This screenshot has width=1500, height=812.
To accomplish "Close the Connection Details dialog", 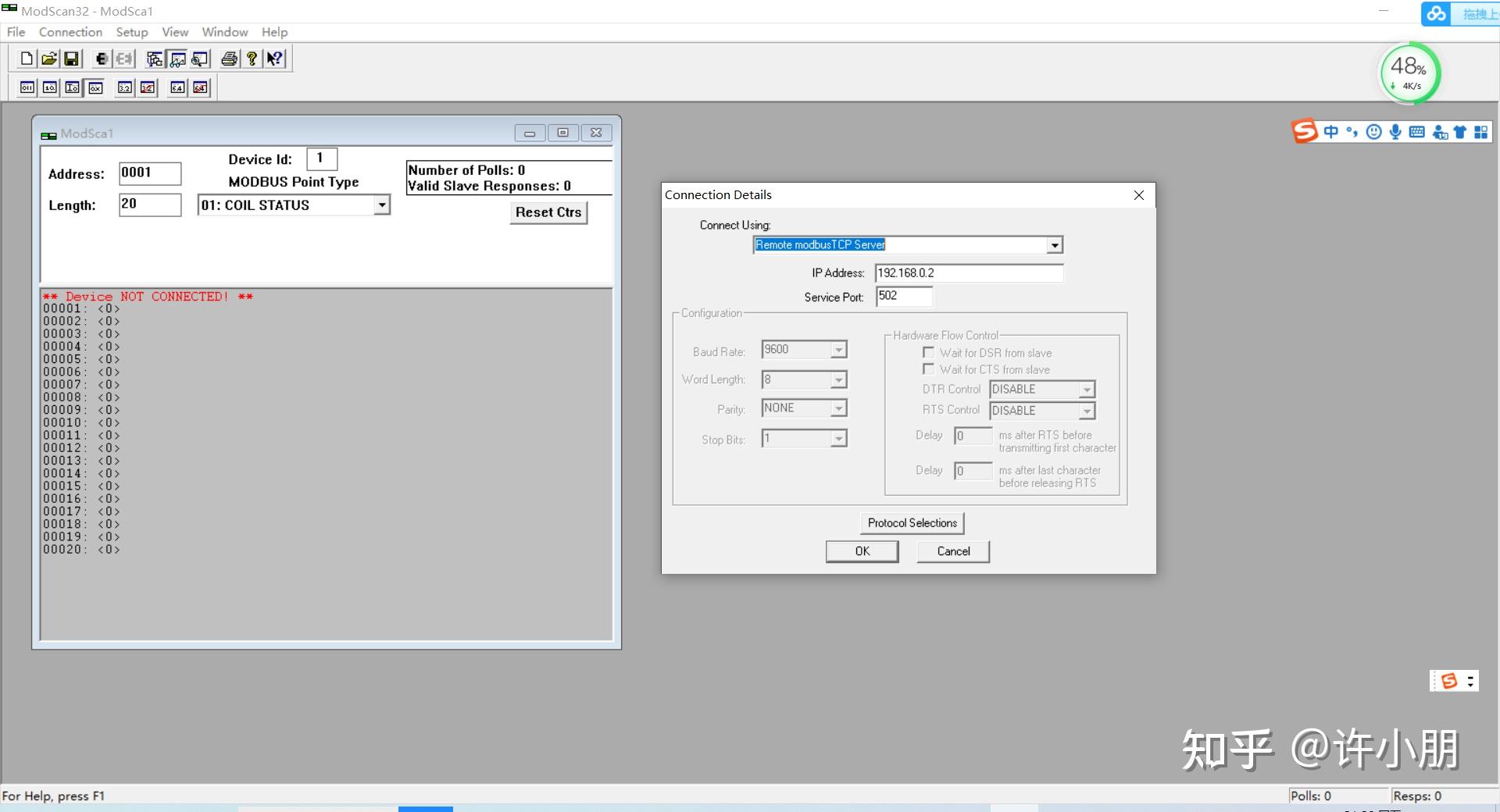I will [1138, 195].
